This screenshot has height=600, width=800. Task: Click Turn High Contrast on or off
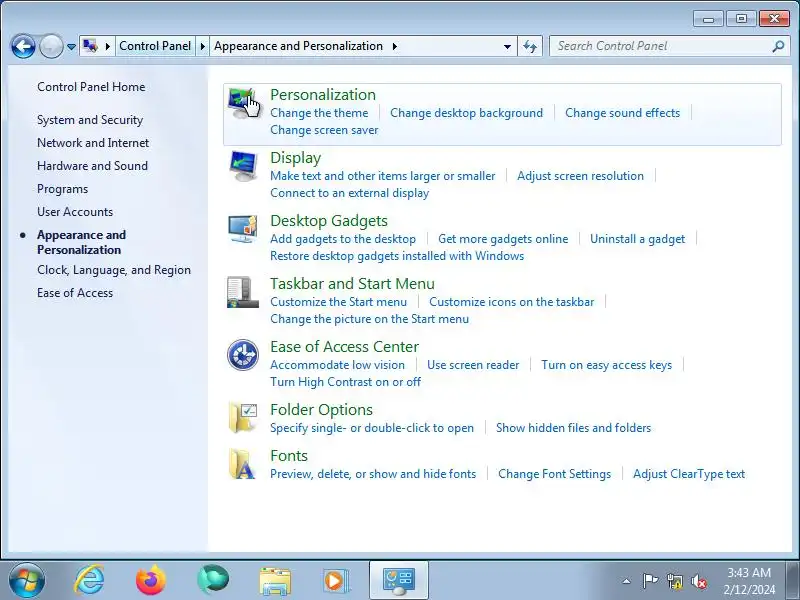point(345,382)
